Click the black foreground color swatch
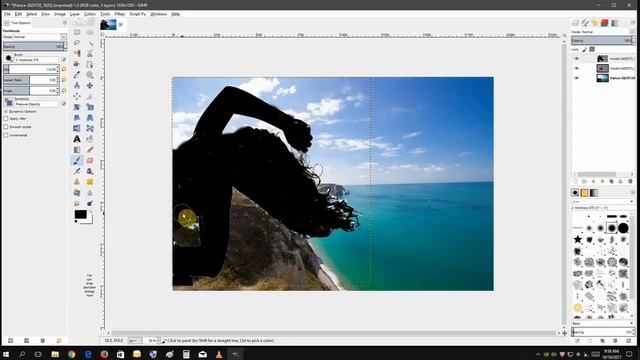The width and height of the screenshot is (640, 360). pos(80,214)
